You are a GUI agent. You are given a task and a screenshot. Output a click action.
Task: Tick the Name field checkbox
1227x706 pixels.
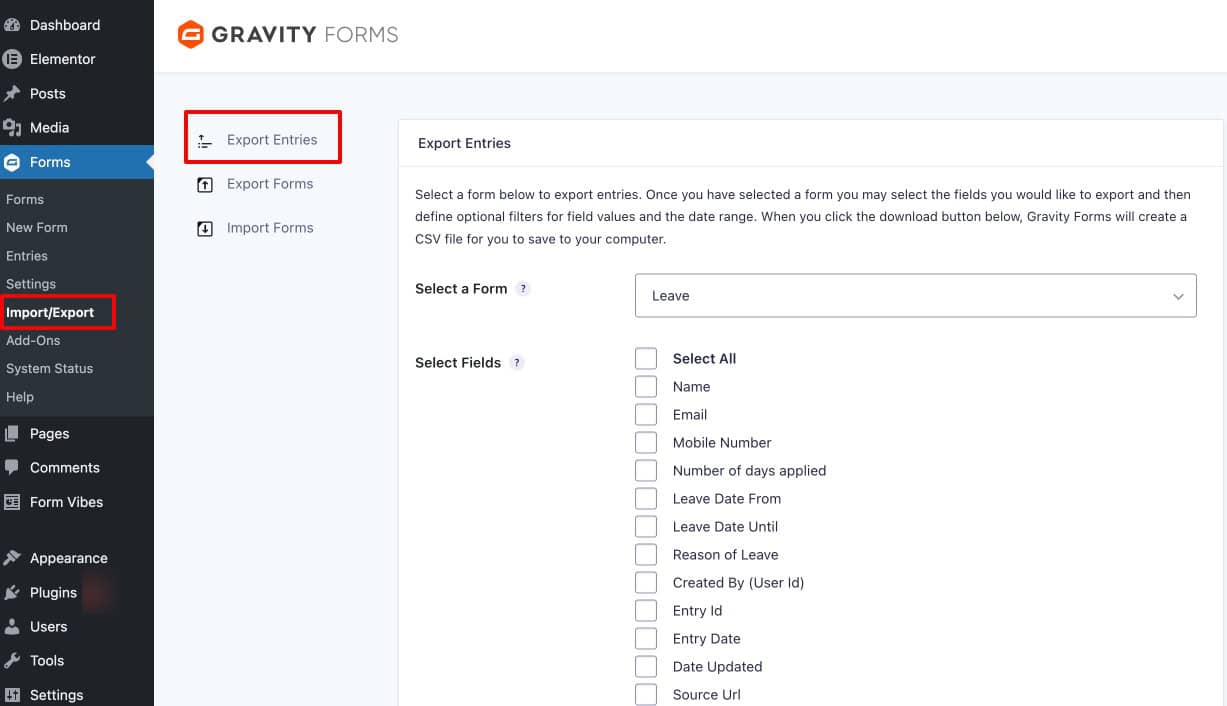(x=646, y=386)
